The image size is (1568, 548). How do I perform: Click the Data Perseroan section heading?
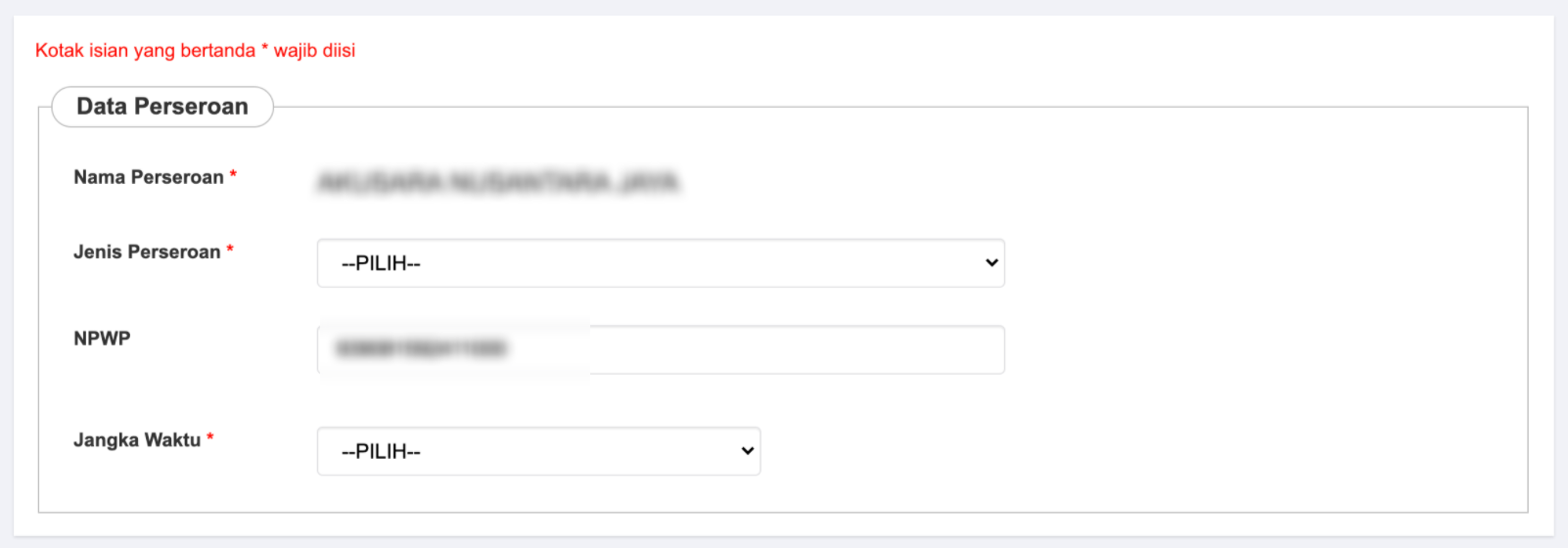pyautogui.click(x=162, y=107)
